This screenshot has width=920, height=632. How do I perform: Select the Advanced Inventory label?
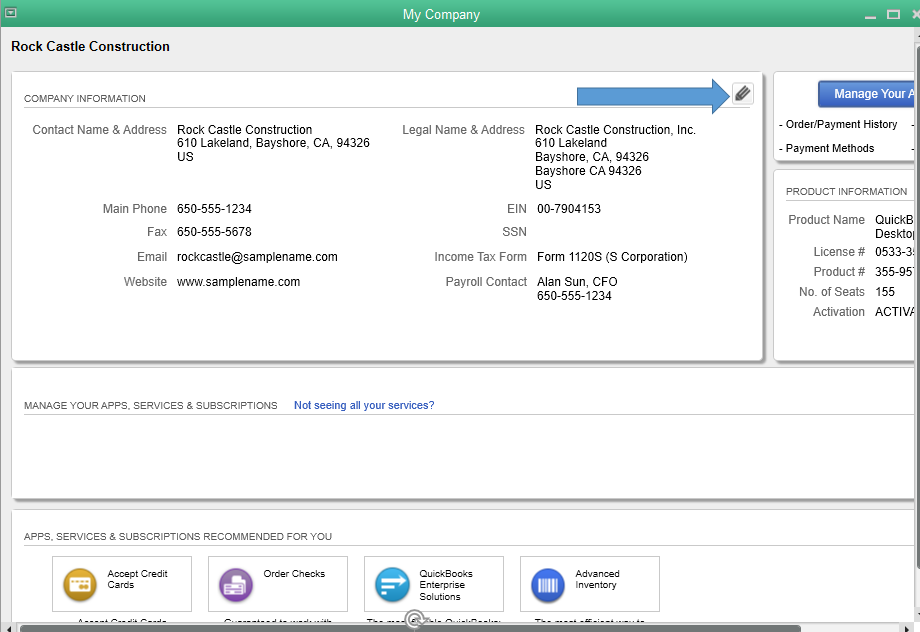597,579
